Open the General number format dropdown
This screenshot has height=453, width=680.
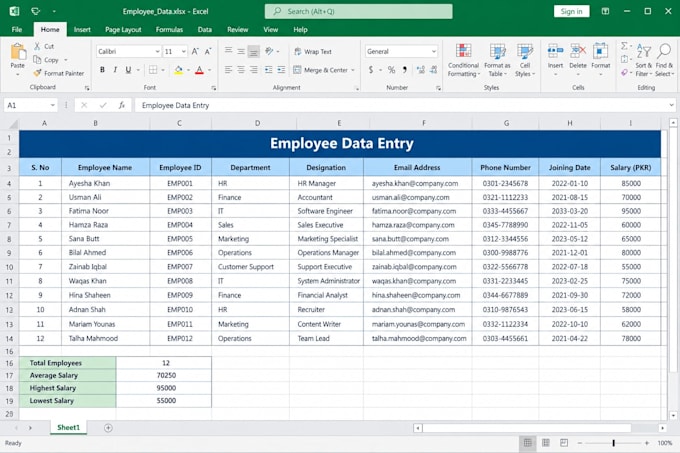point(433,52)
